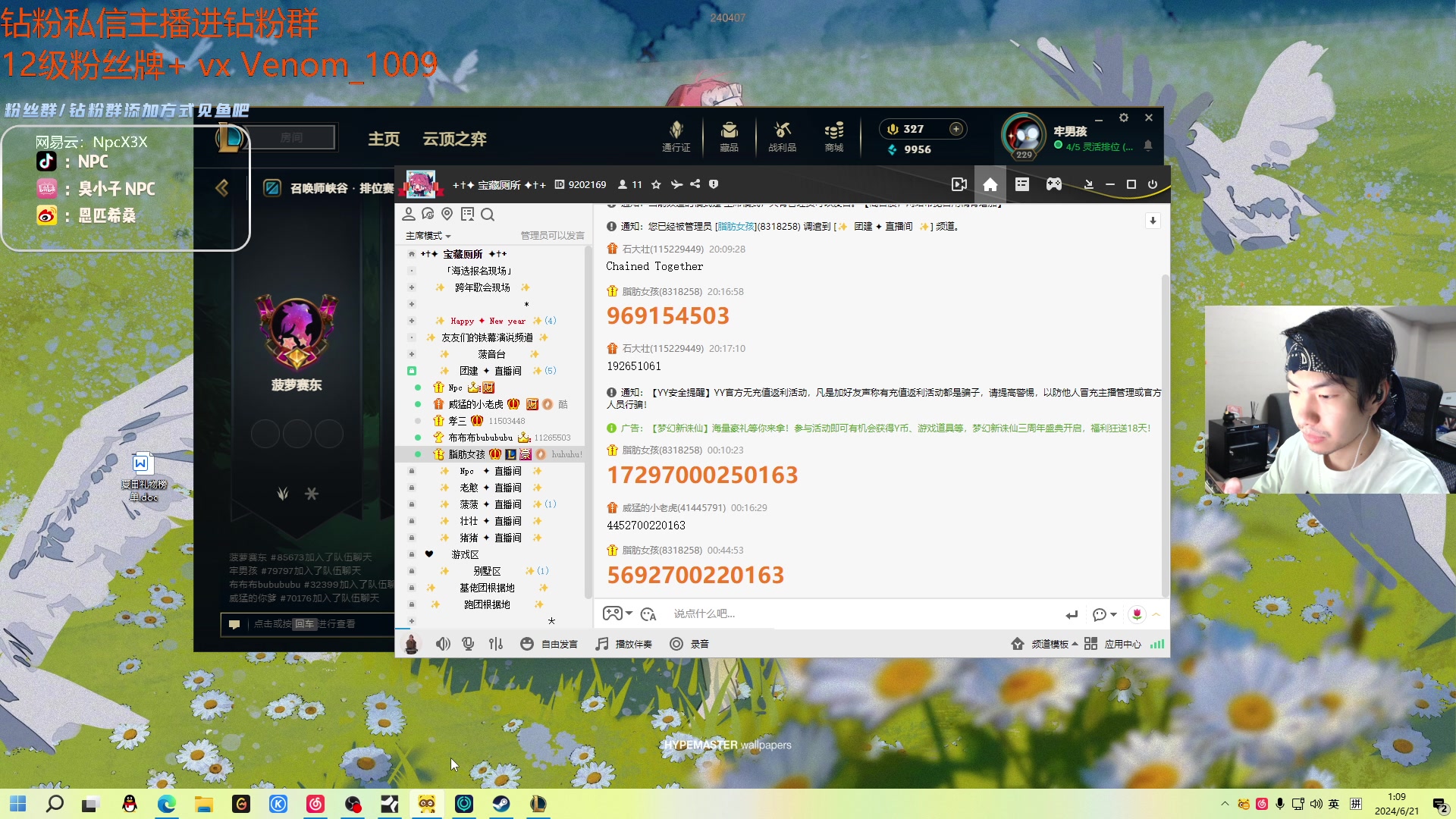Open the video live icon in YY header

[959, 184]
